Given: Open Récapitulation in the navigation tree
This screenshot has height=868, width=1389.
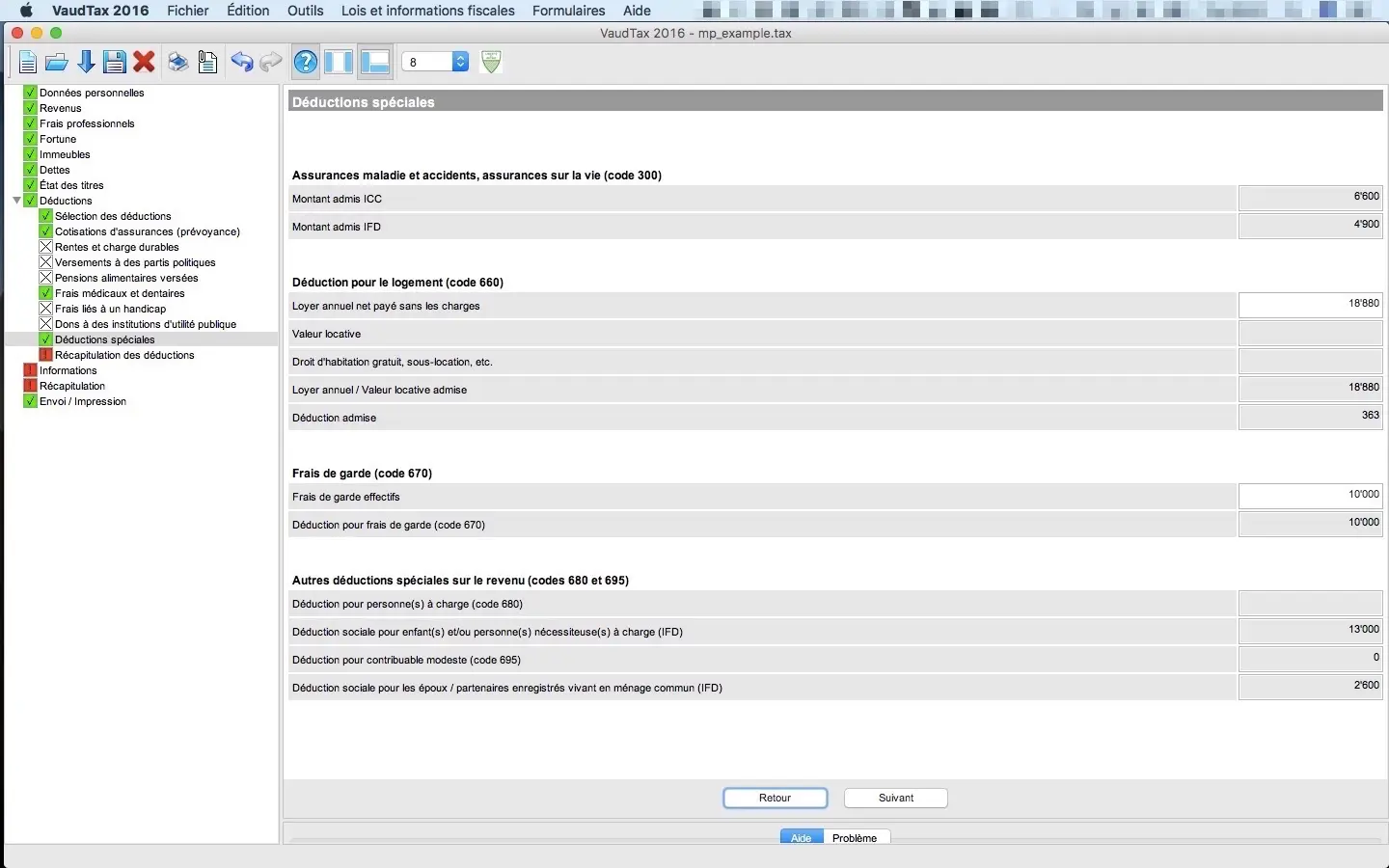Looking at the screenshot, I should click(x=72, y=386).
